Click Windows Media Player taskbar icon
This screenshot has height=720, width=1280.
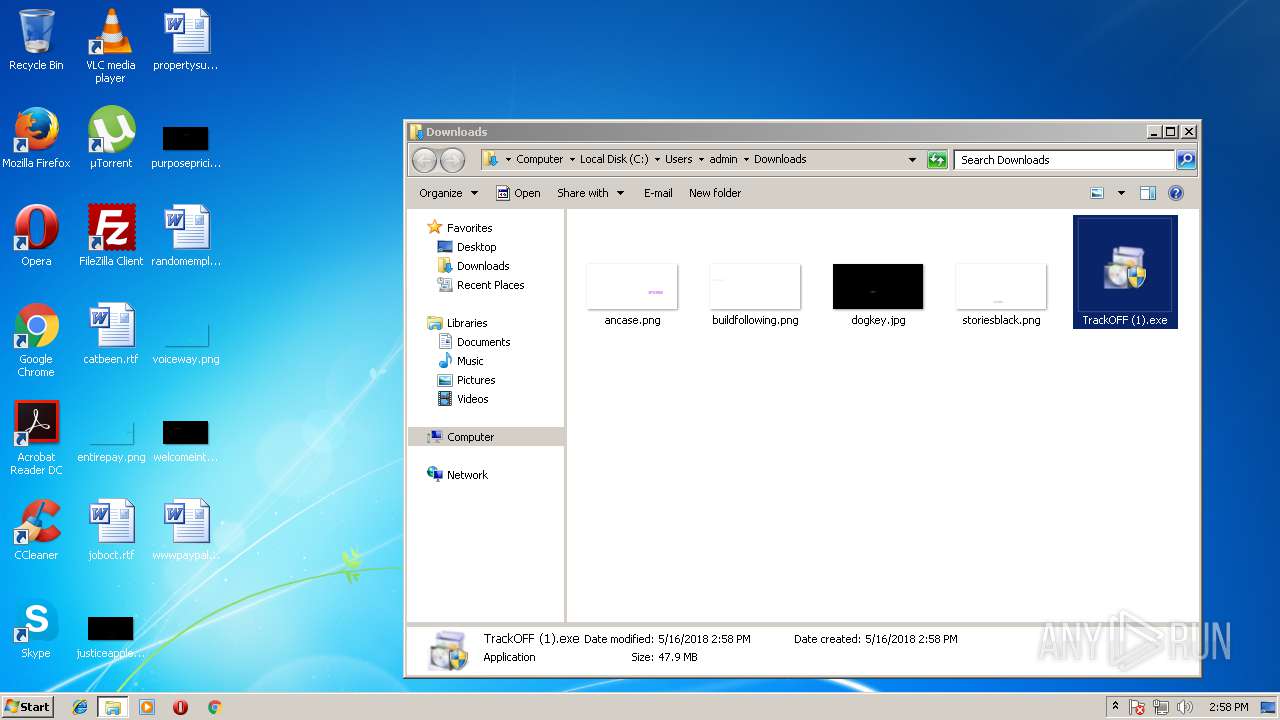147,707
